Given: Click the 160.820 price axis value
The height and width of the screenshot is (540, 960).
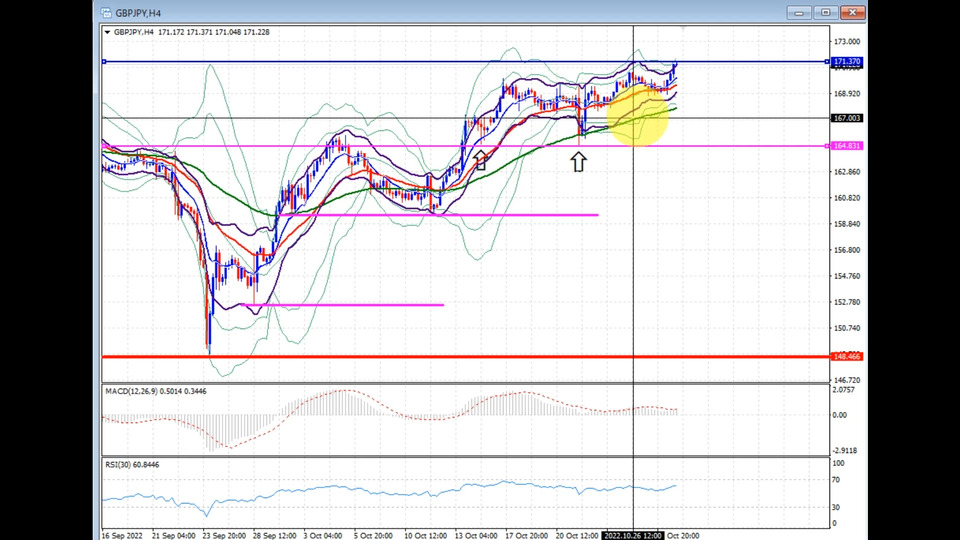Looking at the screenshot, I should [847, 198].
